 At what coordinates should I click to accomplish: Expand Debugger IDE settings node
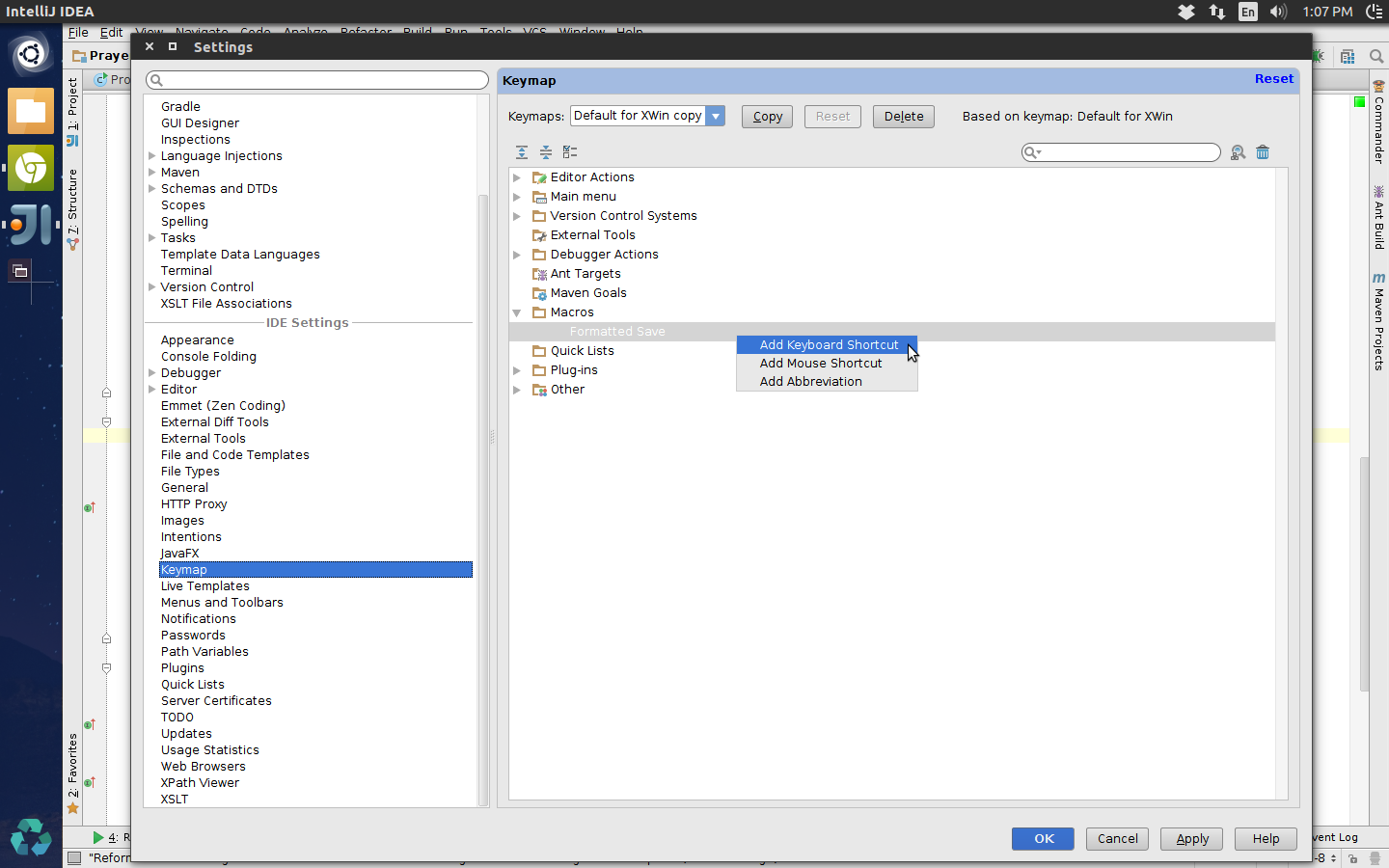(151, 373)
